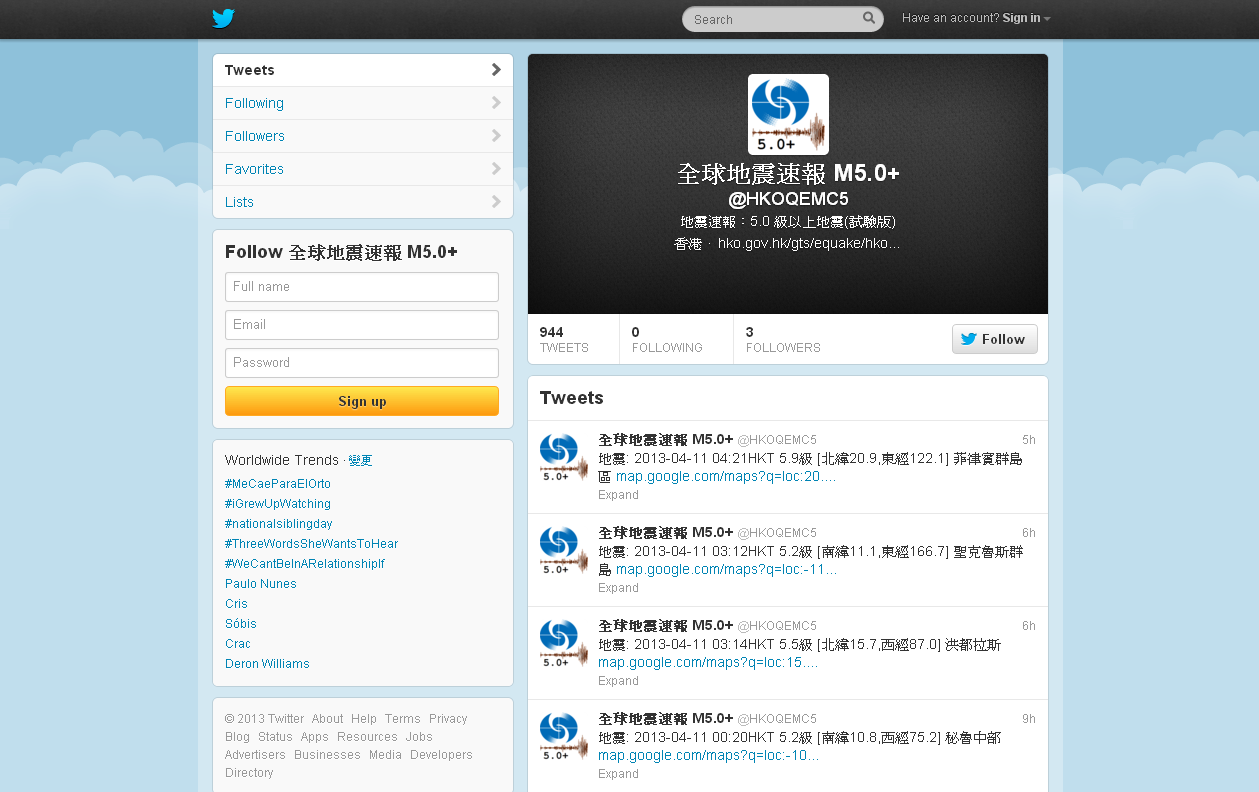Open the Advertisers footer link
Image resolution: width=1259 pixels, height=792 pixels.
[255, 755]
